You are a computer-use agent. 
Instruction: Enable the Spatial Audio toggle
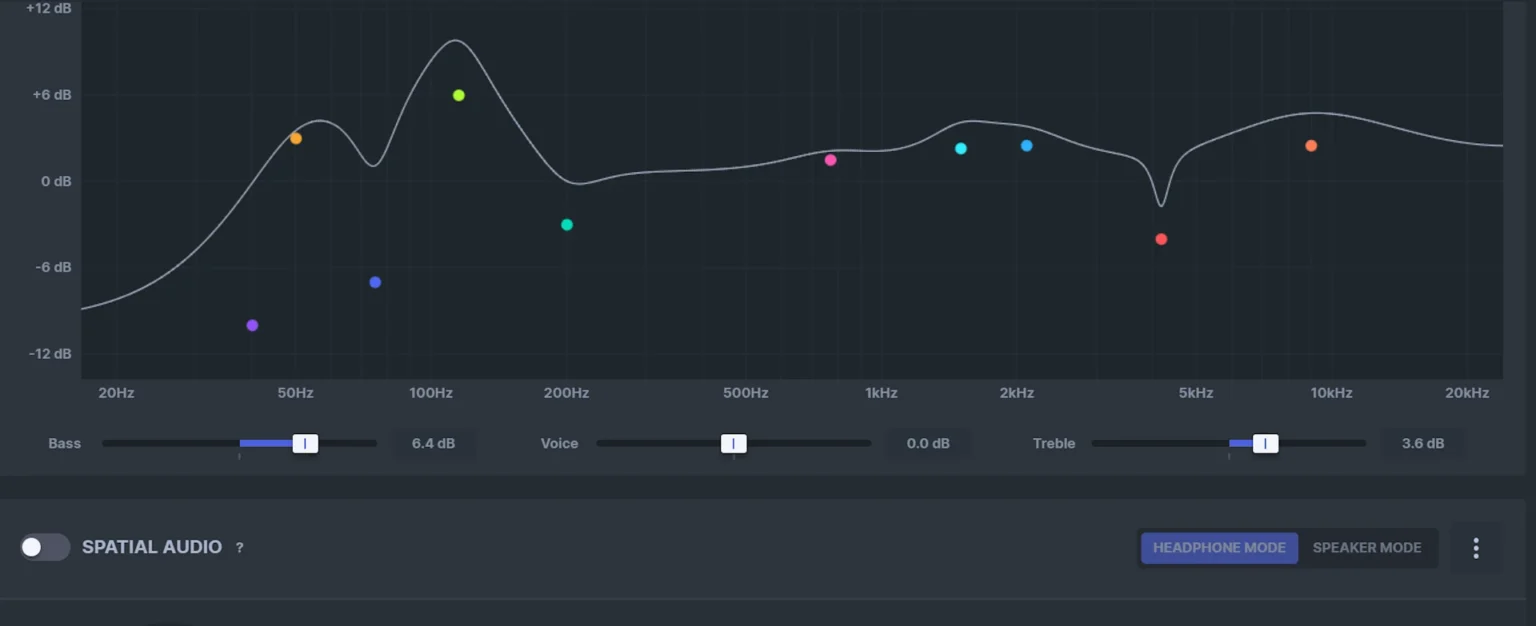point(44,547)
